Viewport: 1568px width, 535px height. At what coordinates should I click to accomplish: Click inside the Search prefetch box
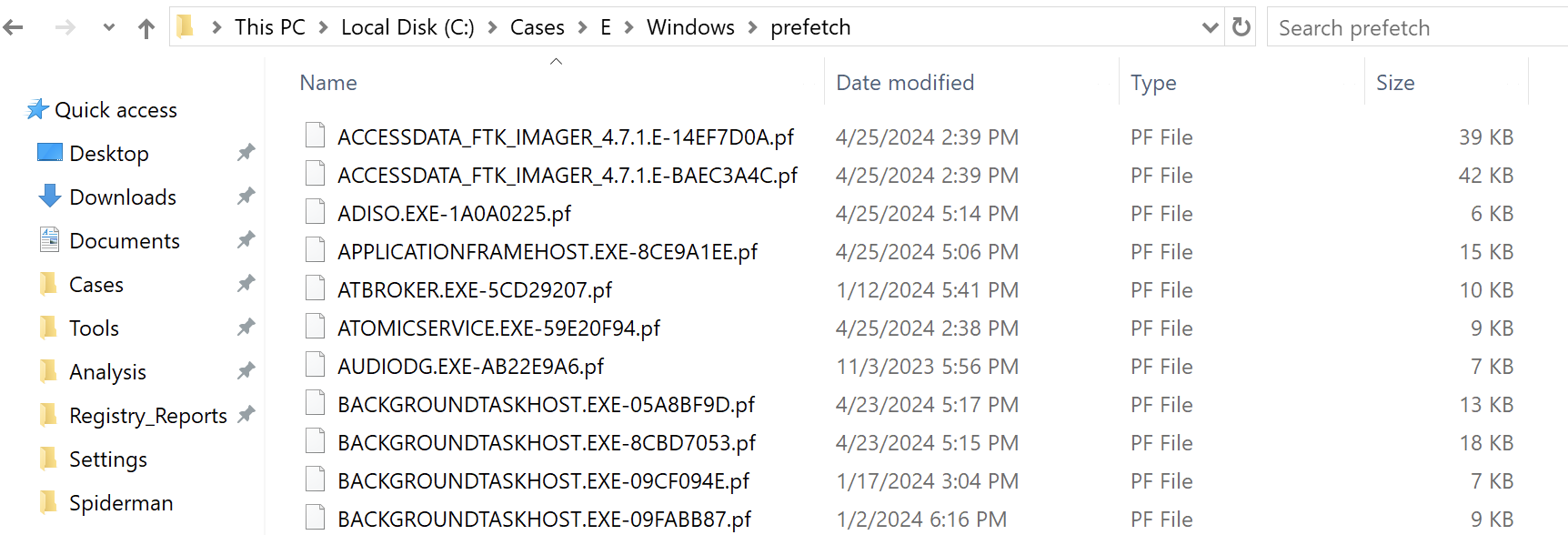[x=1417, y=27]
